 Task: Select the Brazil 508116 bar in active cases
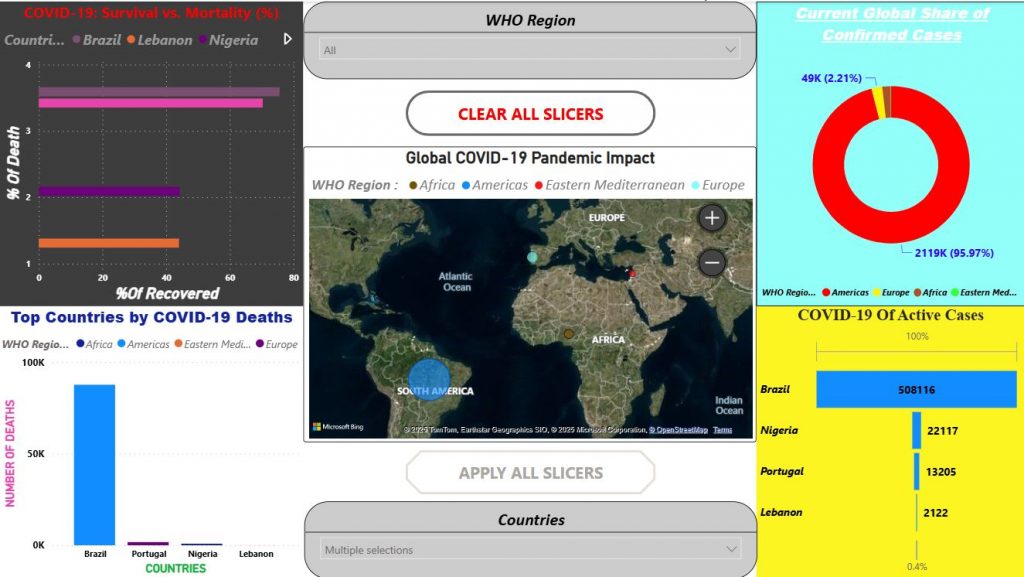[916, 390]
